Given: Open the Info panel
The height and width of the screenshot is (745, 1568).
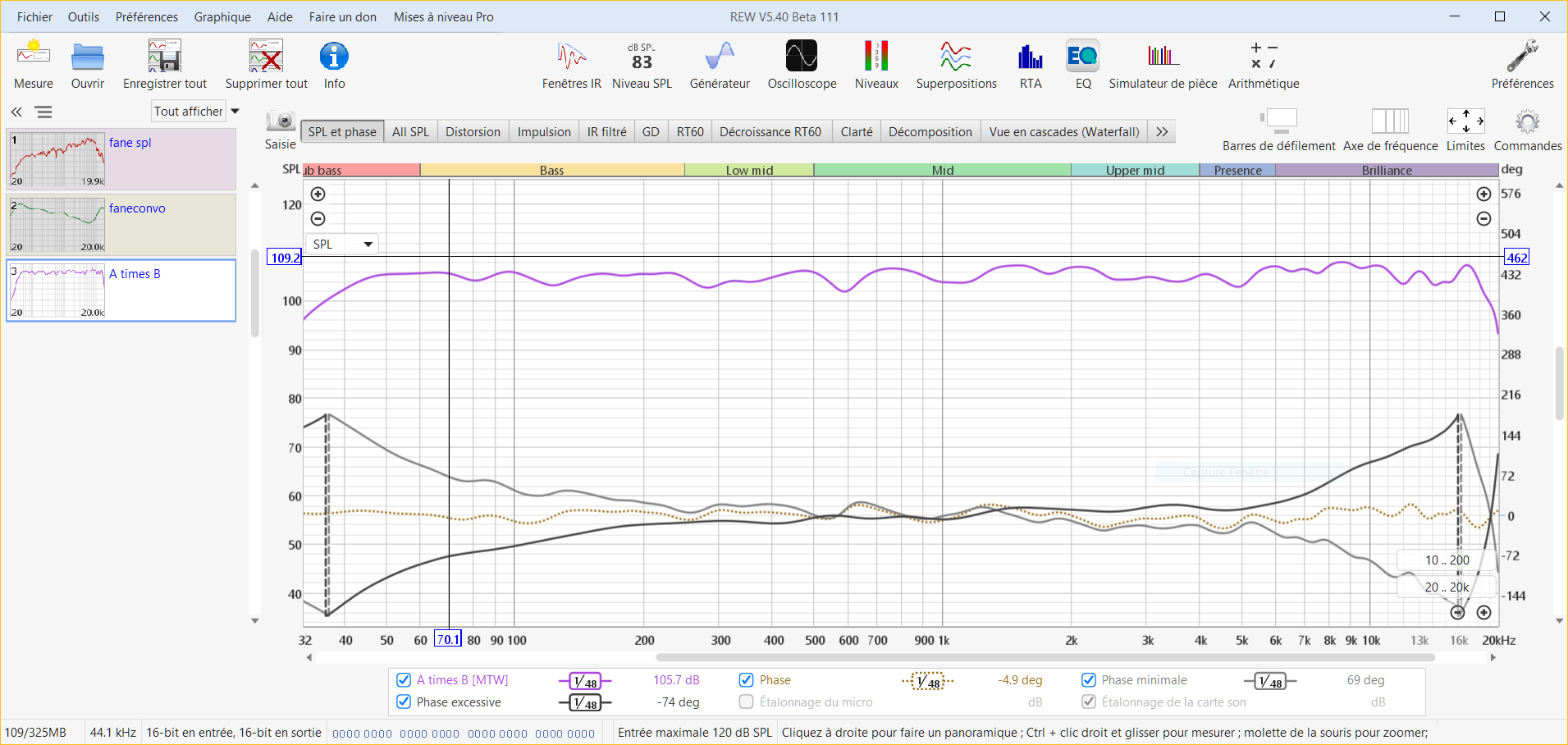Looking at the screenshot, I should click(x=334, y=64).
